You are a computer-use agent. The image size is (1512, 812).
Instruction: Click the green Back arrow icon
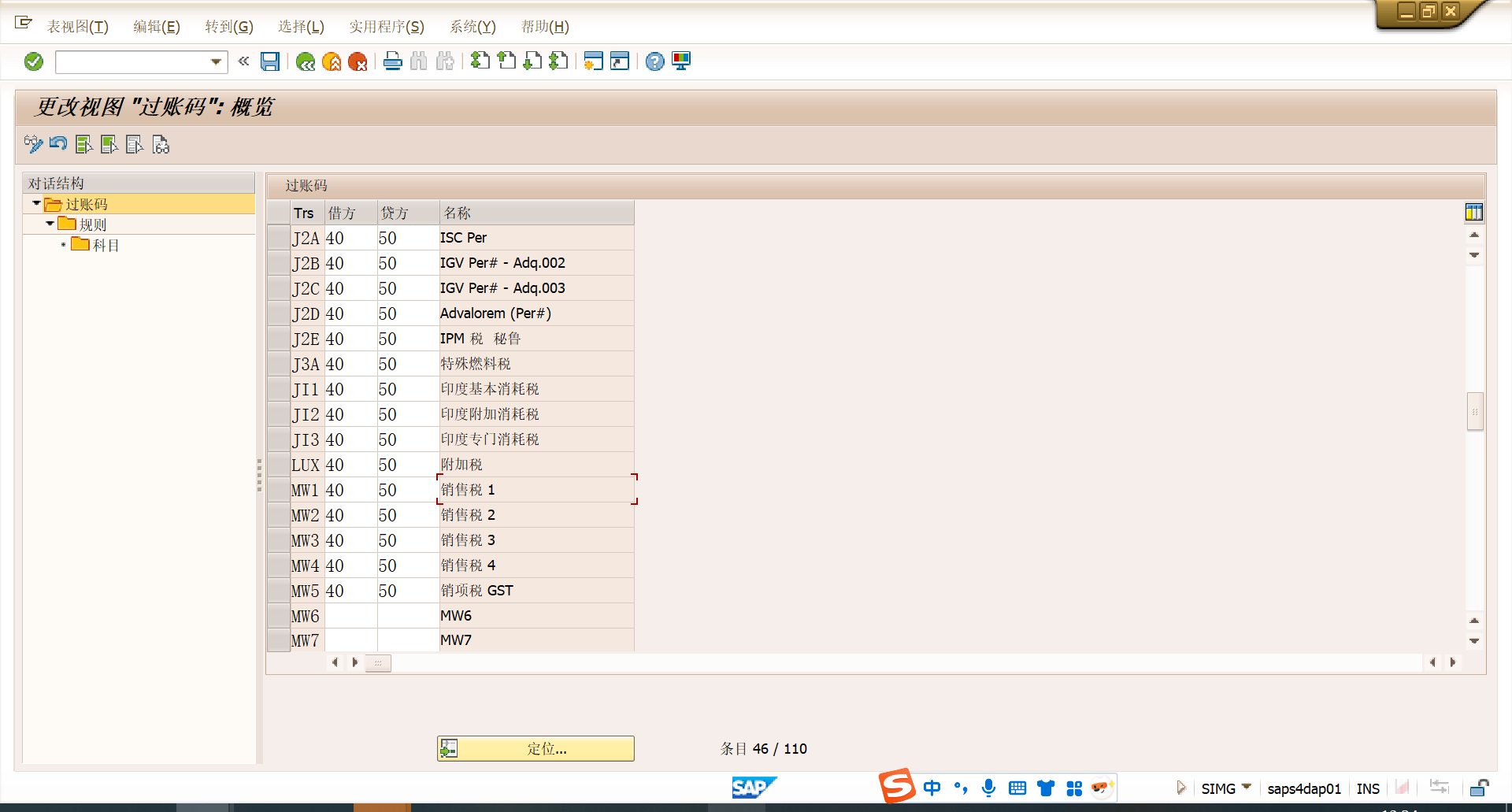306,61
